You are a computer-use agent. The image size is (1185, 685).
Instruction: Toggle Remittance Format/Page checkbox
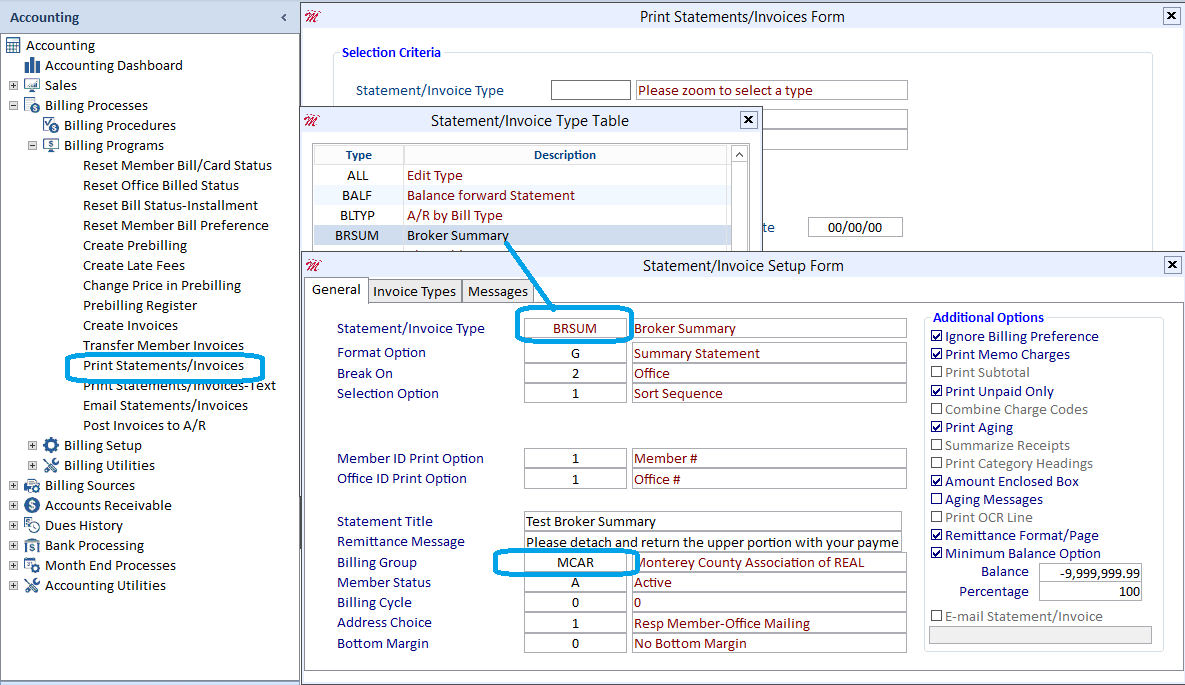click(936, 535)
